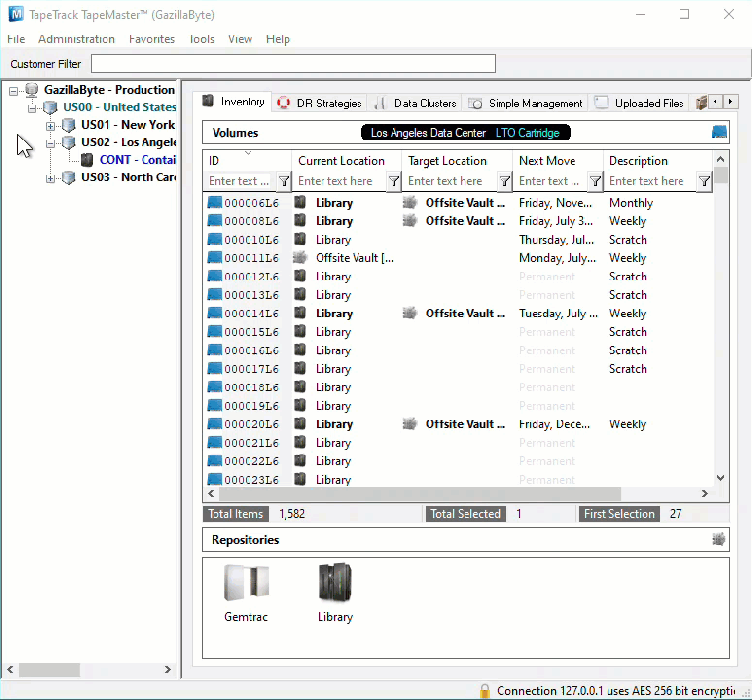Click the offsite vault icon in row 000C11L6
The width and height of the screenshot is (752, 700).
pyautogui.click(x=300, y=257)
